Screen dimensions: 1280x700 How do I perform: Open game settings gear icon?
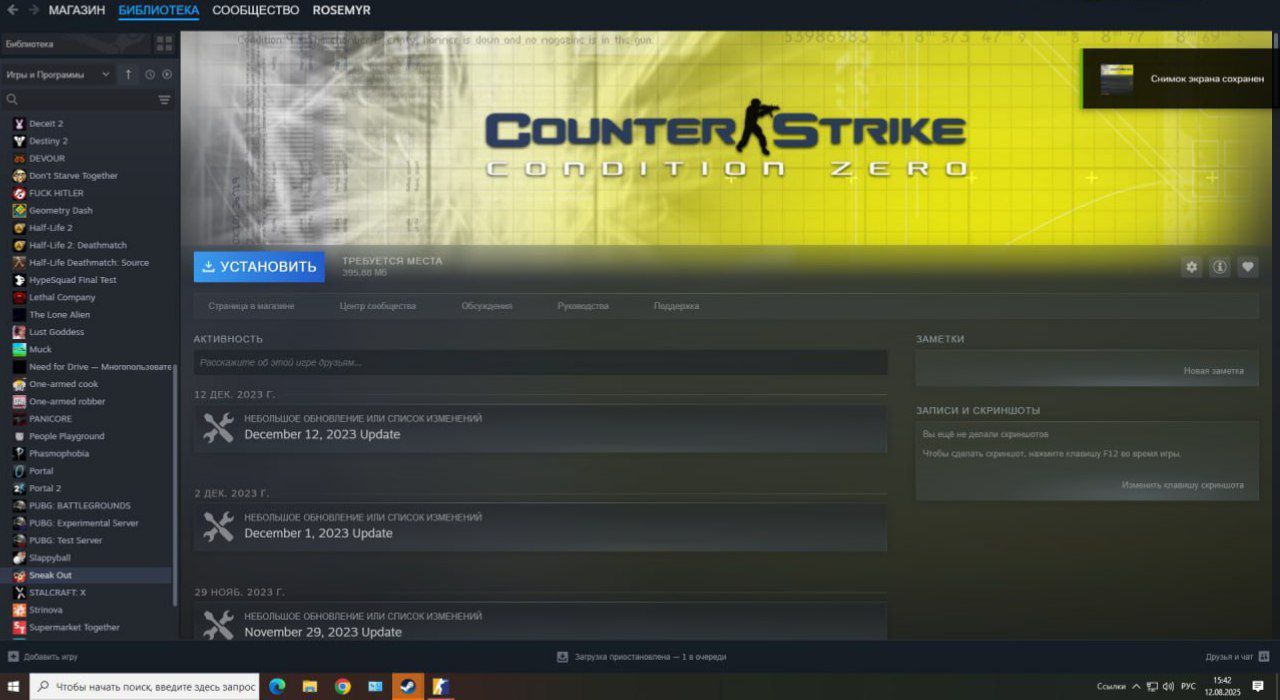(1191, 267)
